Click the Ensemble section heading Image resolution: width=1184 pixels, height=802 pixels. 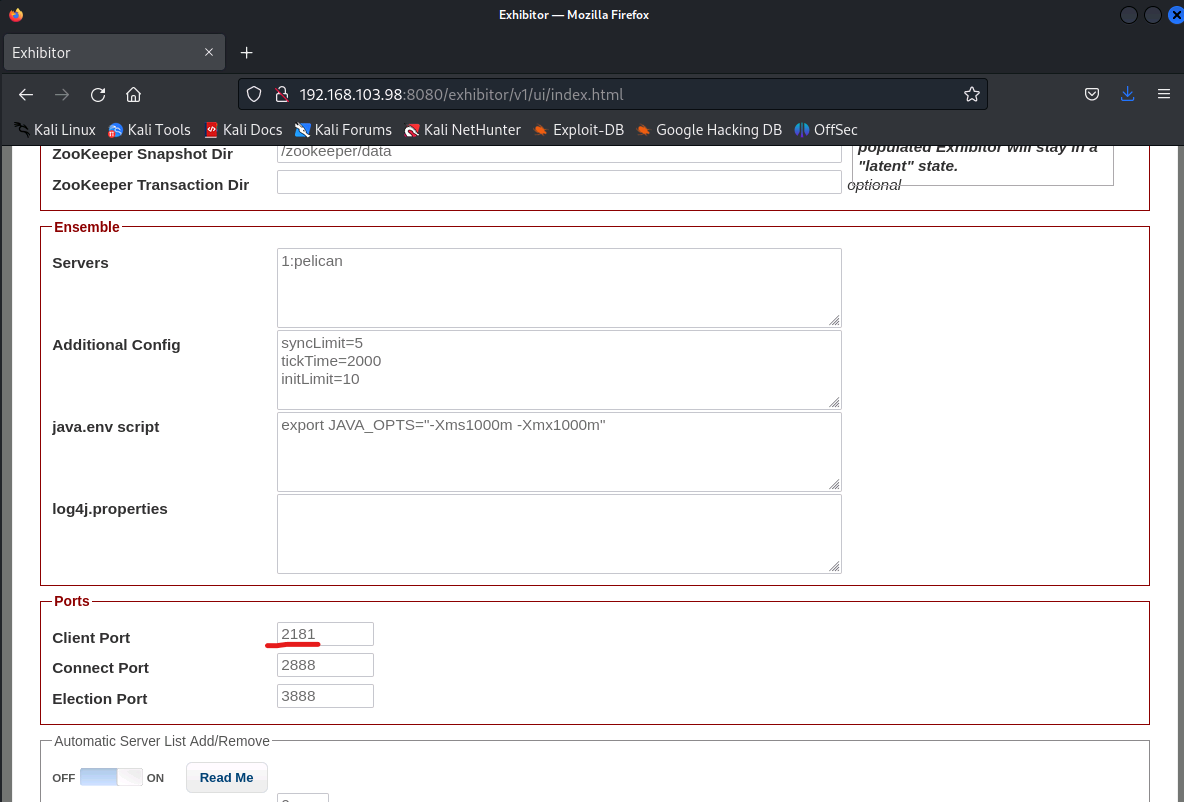coord(87,227)
